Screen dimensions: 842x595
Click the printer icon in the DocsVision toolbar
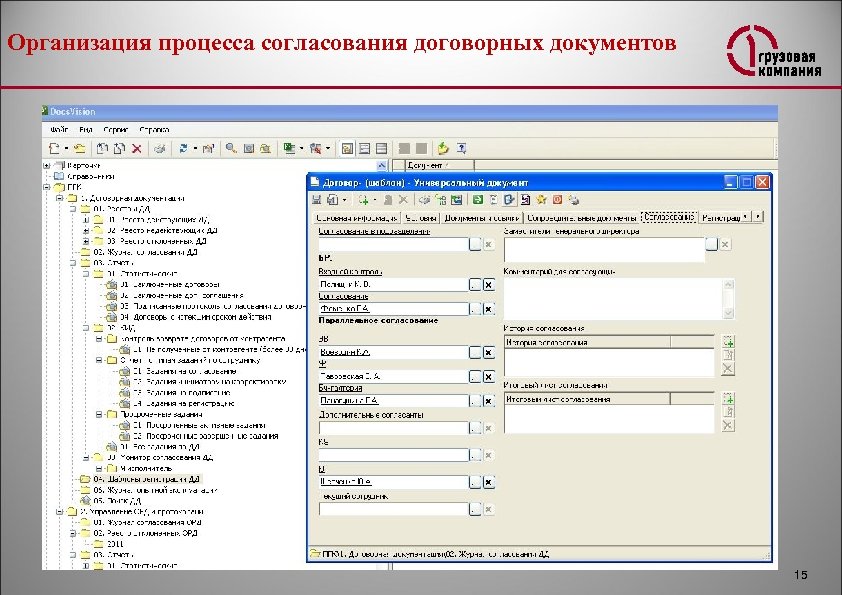tap(159, 149)
